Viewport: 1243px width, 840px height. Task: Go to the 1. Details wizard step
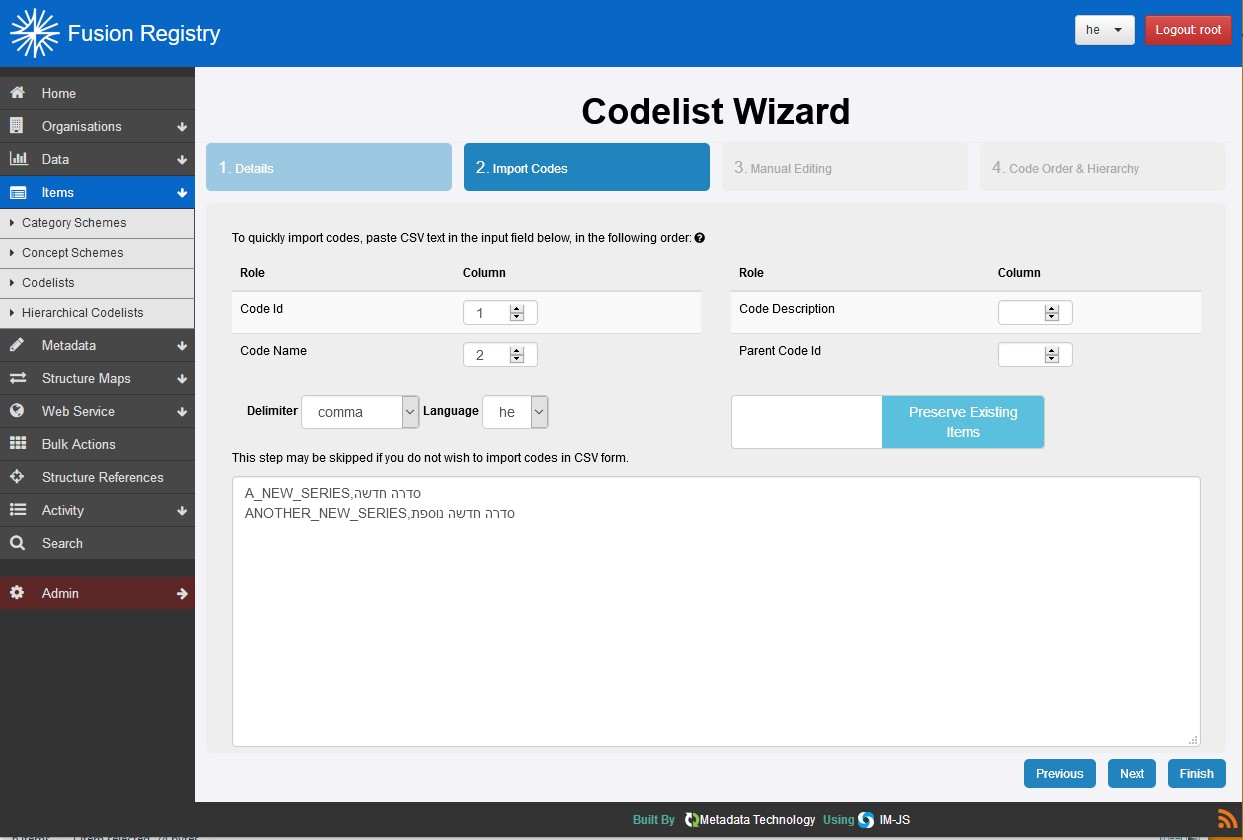[328, 167]
